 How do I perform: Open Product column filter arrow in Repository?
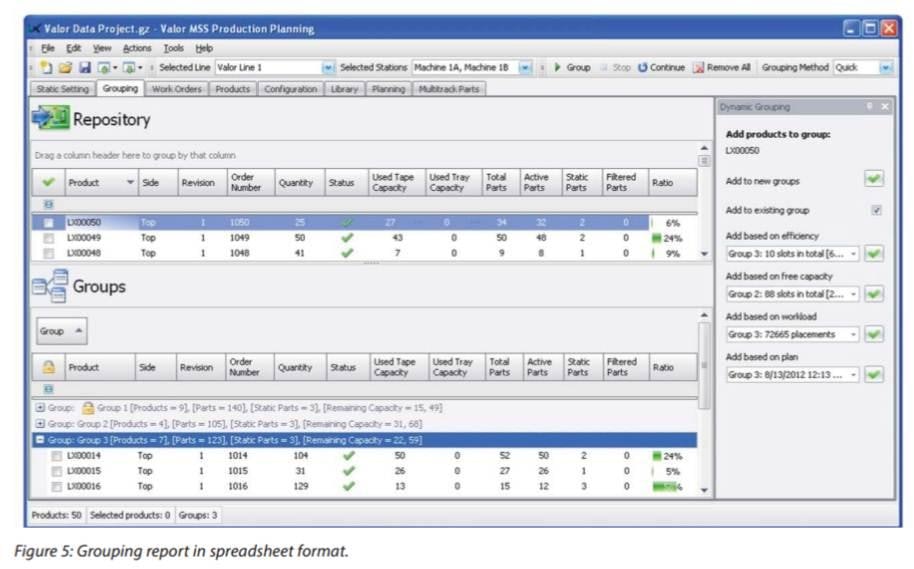(130, 182)
